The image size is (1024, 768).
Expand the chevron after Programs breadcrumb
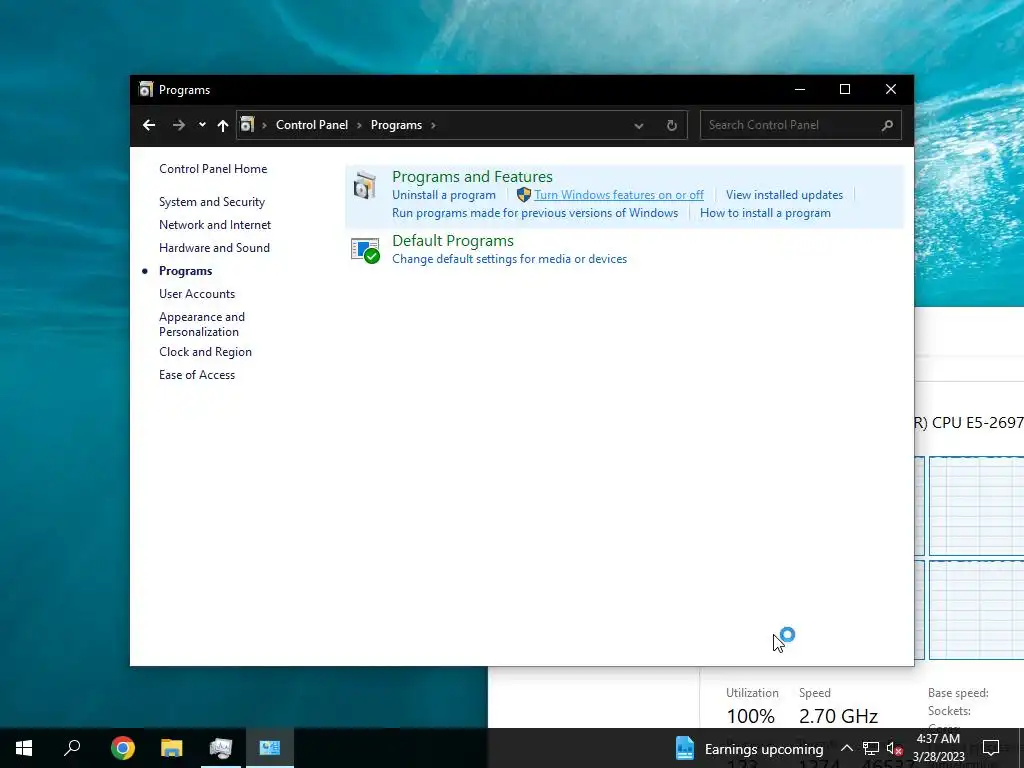(x=433, y=125)
